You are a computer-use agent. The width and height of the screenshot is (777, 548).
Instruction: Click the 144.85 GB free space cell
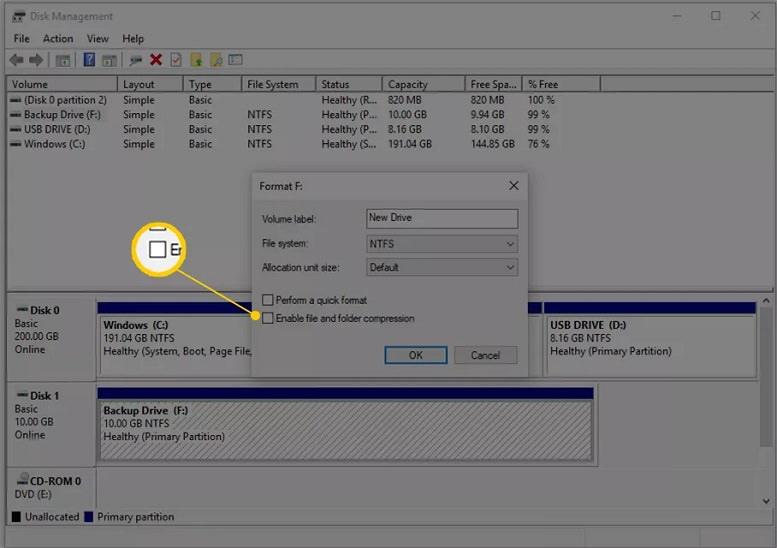[x=493, y=144]
